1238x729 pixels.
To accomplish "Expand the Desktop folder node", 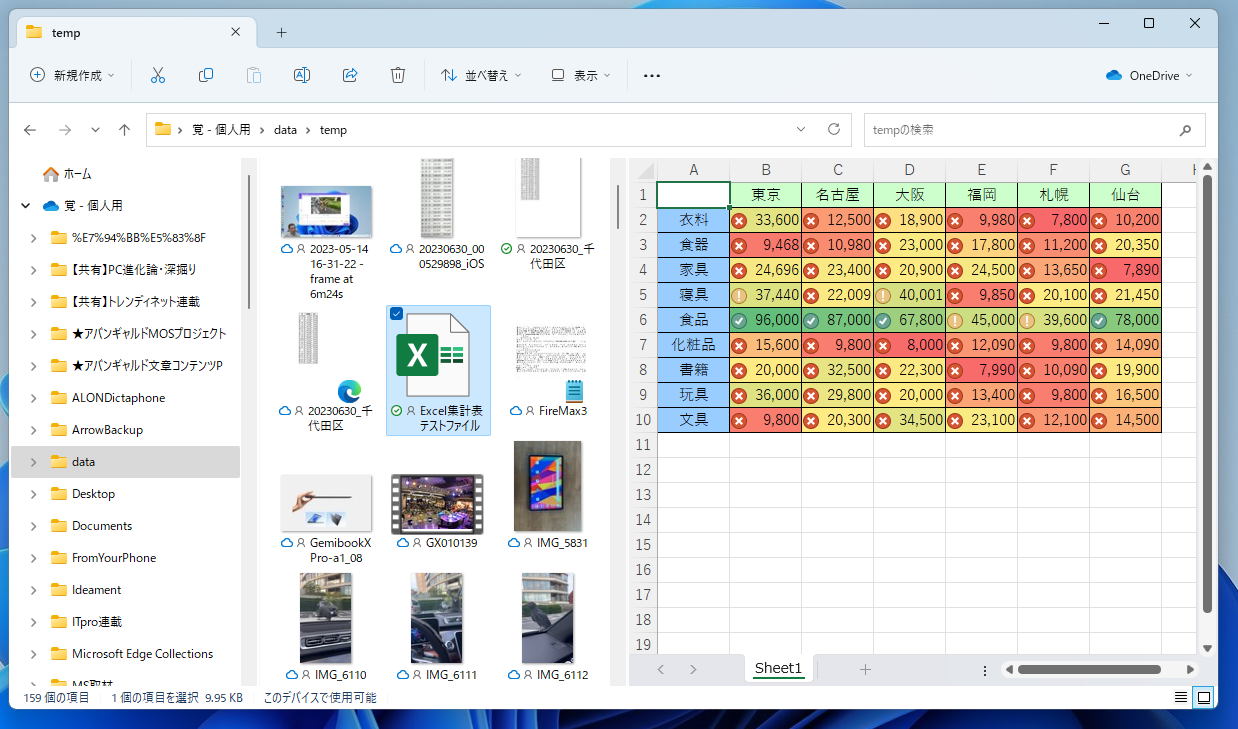I will pyautogui.click(x=34, y=494).
